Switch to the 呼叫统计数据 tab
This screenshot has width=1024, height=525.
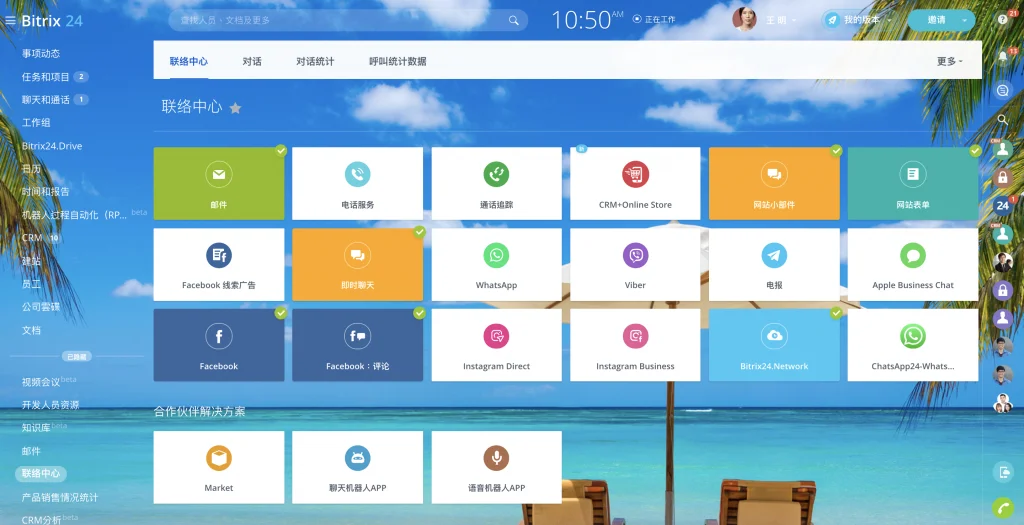(x=397, y=61)
